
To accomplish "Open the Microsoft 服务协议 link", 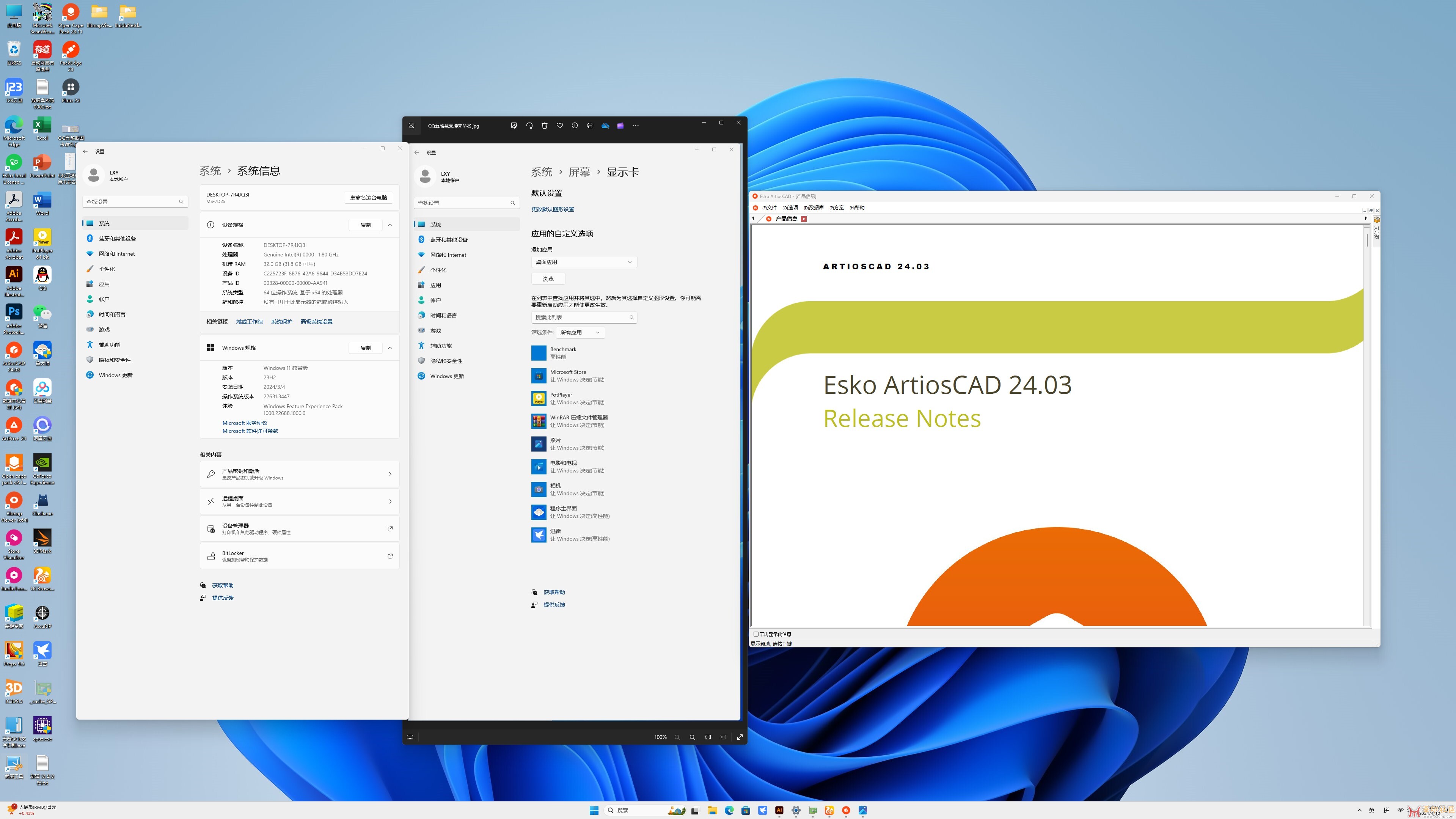I will (245, 423).
